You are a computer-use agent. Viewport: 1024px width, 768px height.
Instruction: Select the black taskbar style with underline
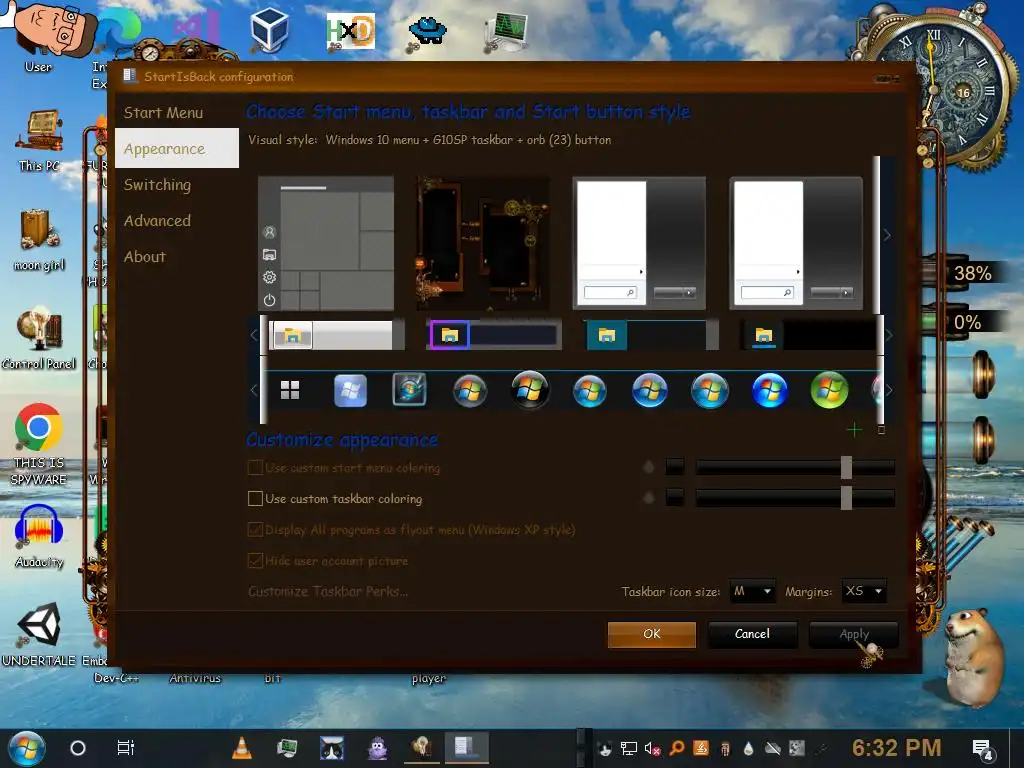pyautogui.click(x=810, y=335)
